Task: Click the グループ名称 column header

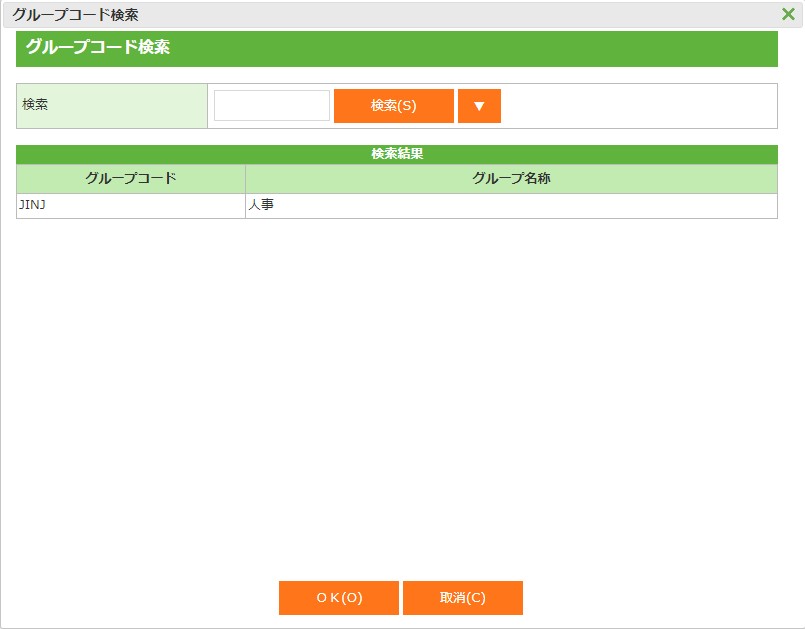Action: pyautogui.click(x=511, y=179)
